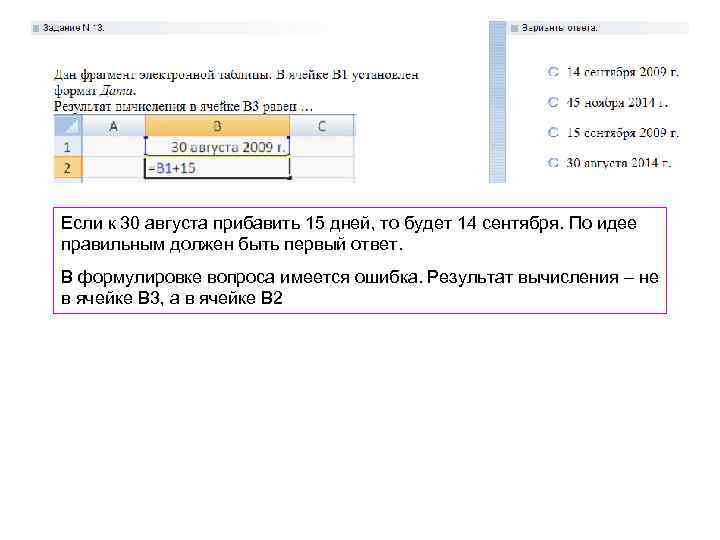Select row 1 header

tap(68, 147)
